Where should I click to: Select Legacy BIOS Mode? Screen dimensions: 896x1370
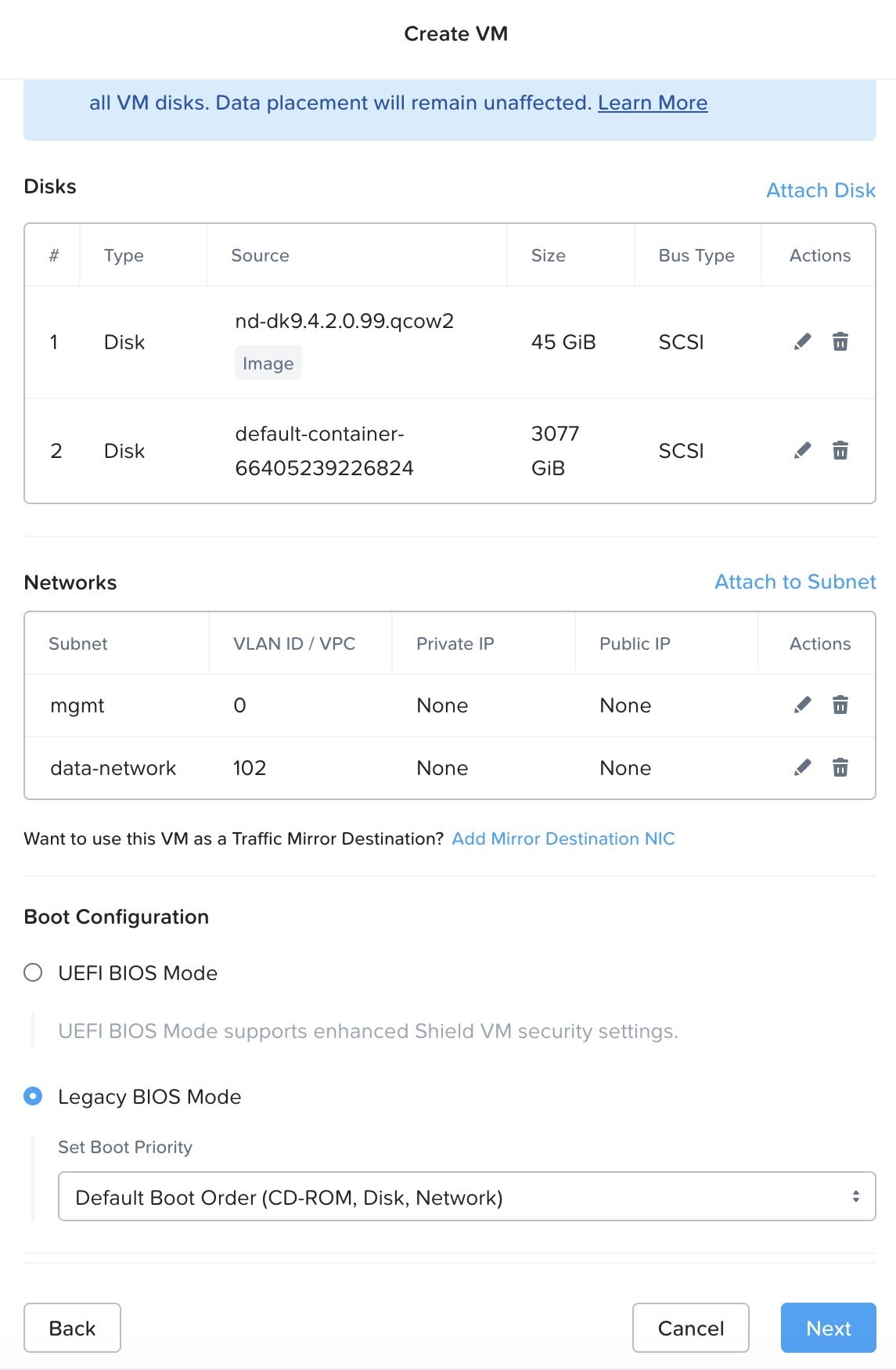(x=33, y=1096)
